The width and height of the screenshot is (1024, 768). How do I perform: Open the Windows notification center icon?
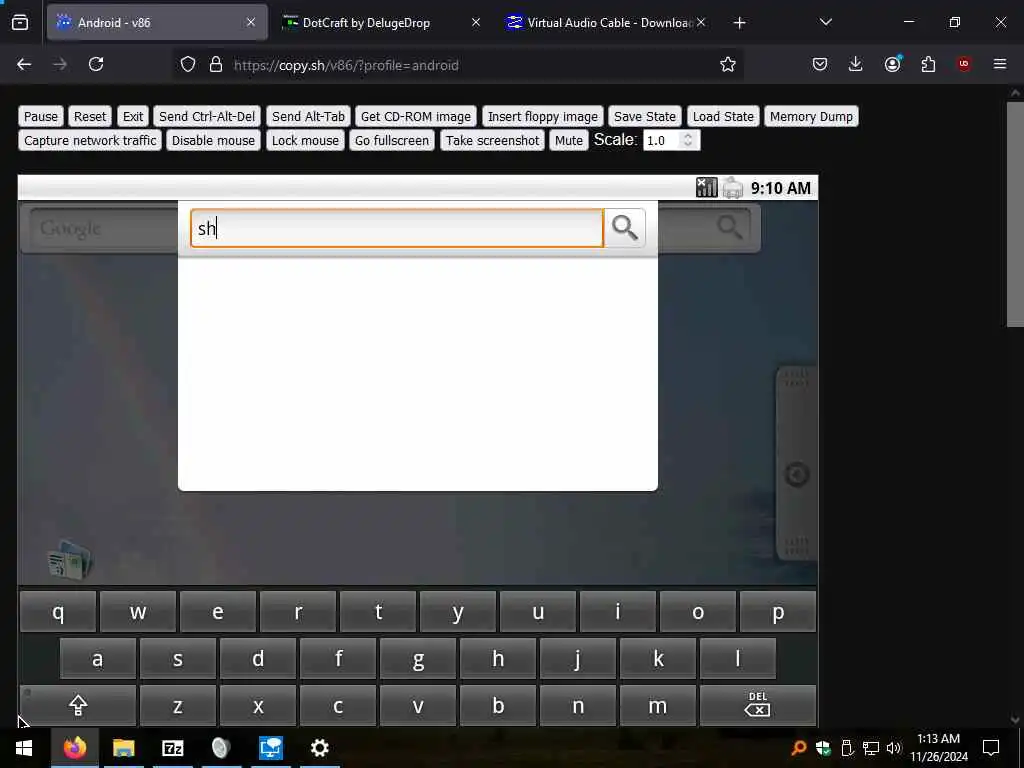[x=991, y=748]
